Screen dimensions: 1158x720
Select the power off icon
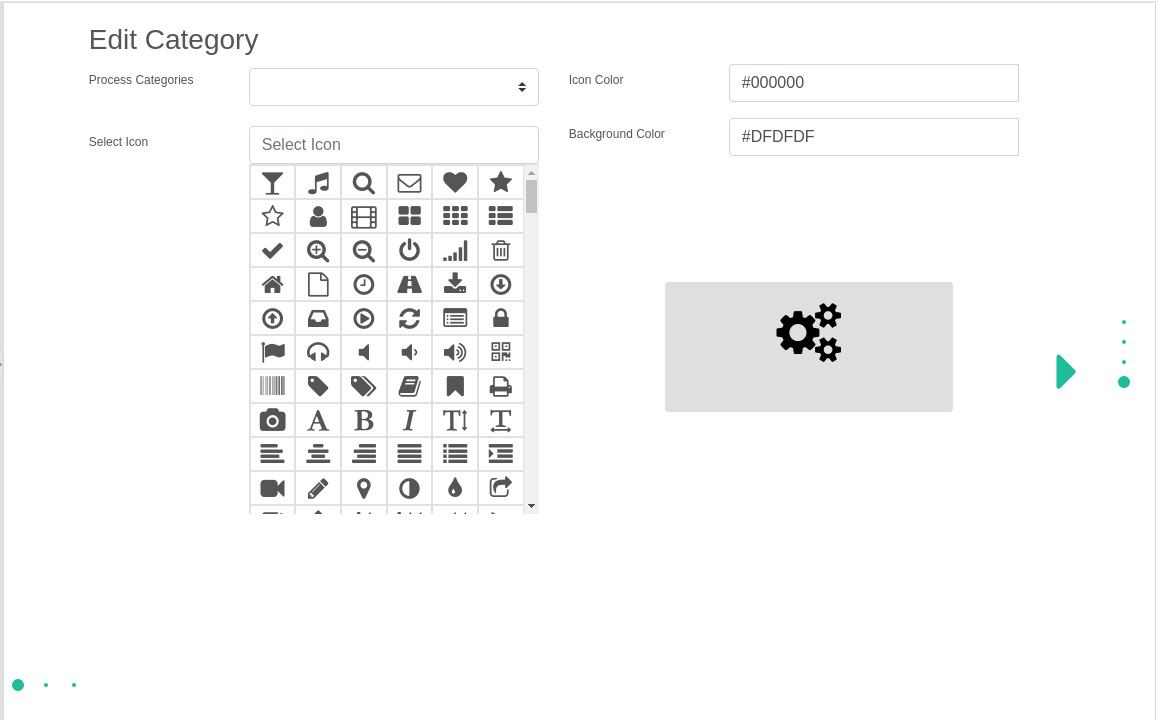pyautogui.click(x=409, y=250)
